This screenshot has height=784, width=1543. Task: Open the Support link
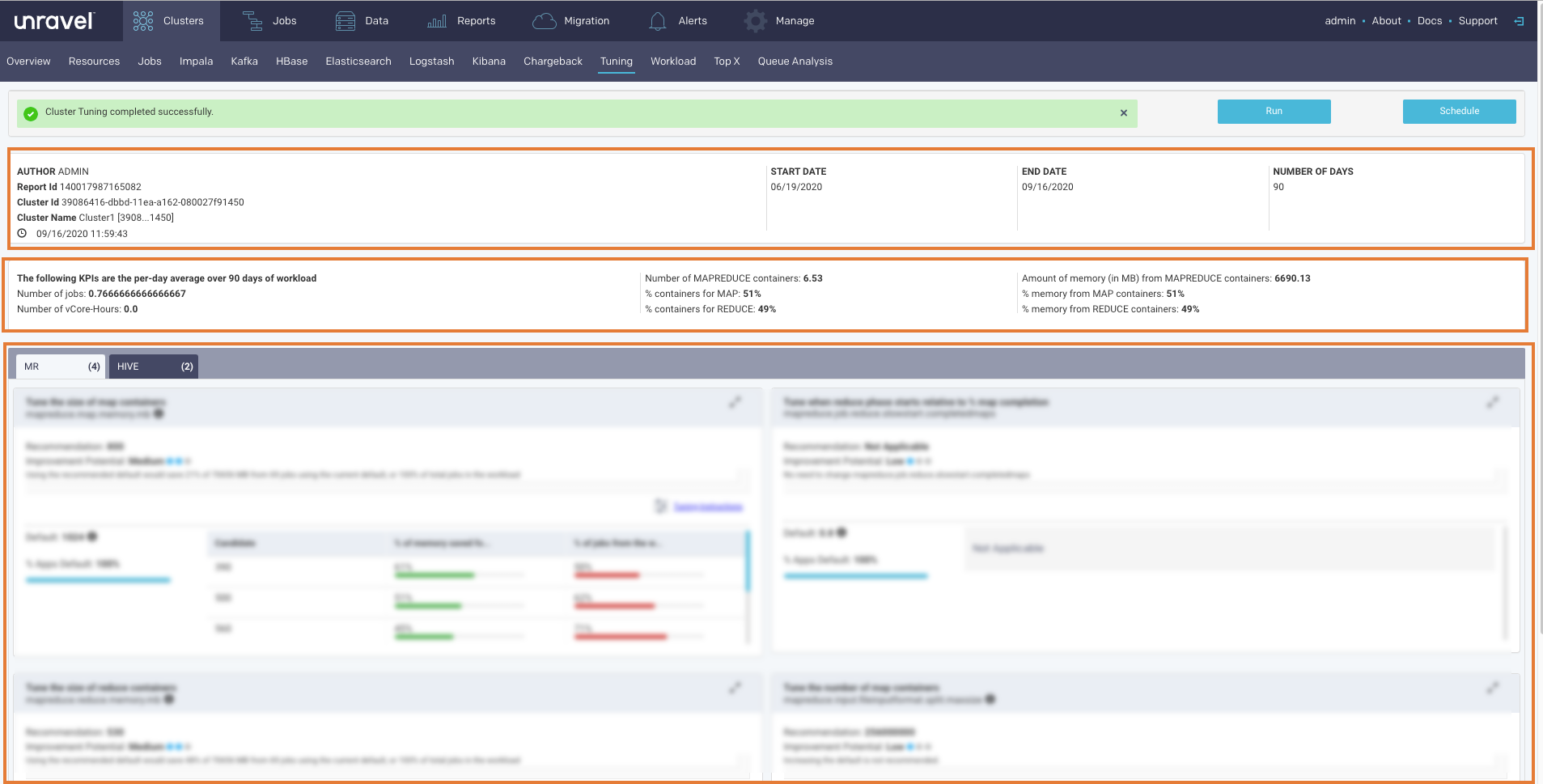tap(1477, 21)
